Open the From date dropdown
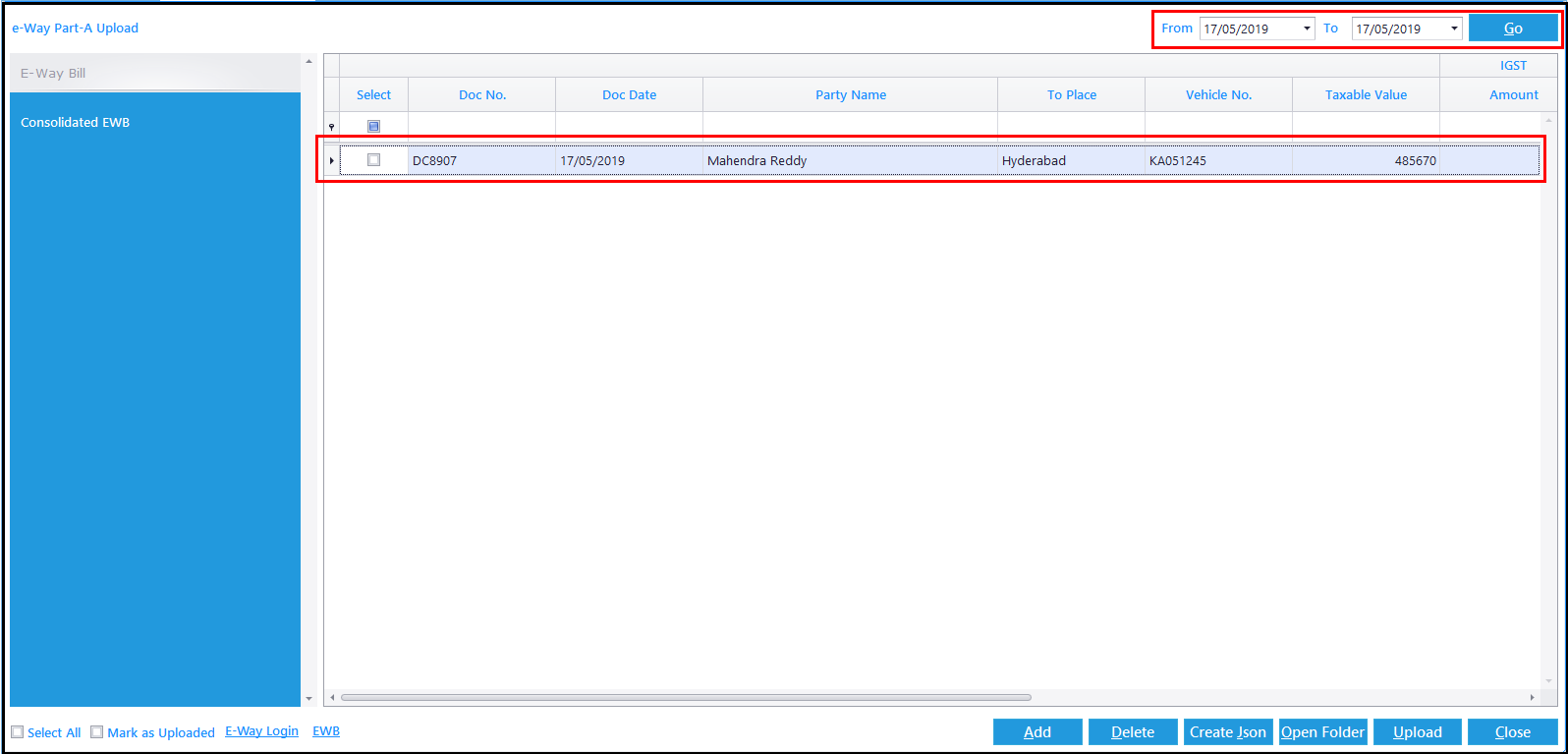The image size is (1568, 754). click(x=1307, y=29)
